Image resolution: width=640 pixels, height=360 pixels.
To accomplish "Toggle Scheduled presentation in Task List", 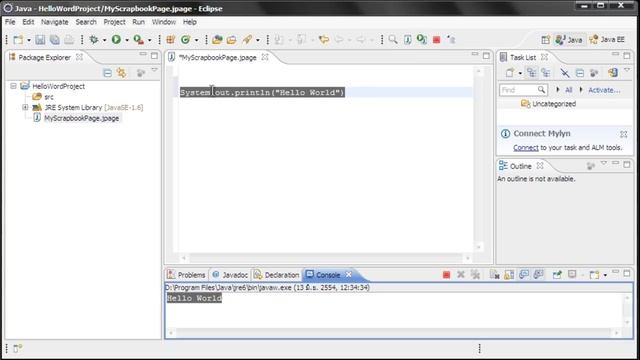I will [546, 73].
